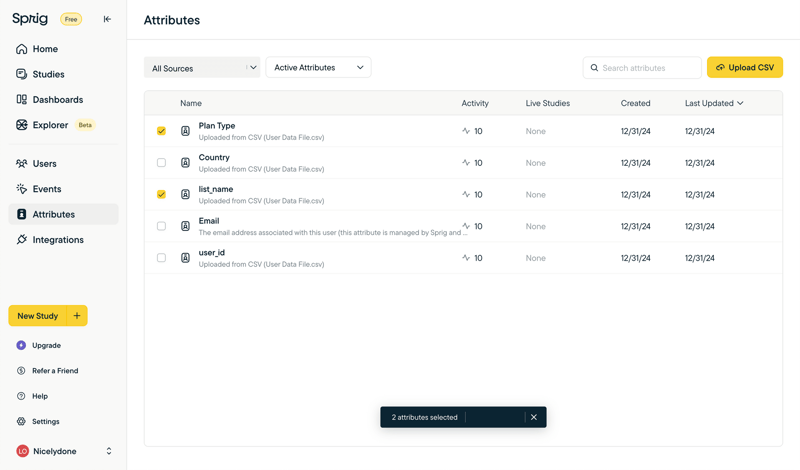Click the Events cursor icon

tap(21, 189)
